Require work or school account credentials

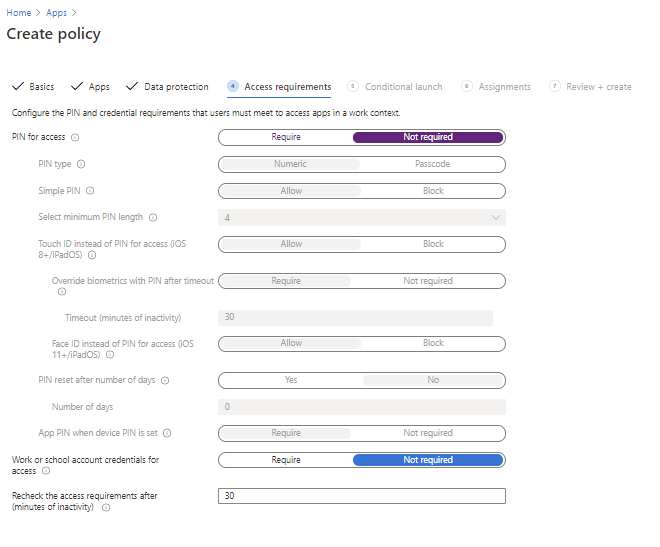tap(285, 460)
